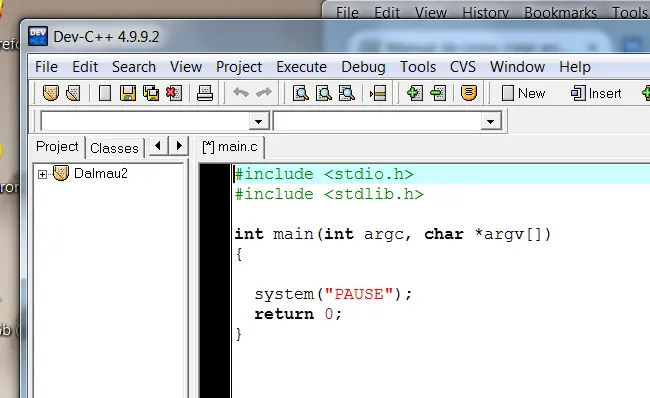The image size is (650, 398).
Task: Save file with the floppy disk icon
Action: point(128,93)
